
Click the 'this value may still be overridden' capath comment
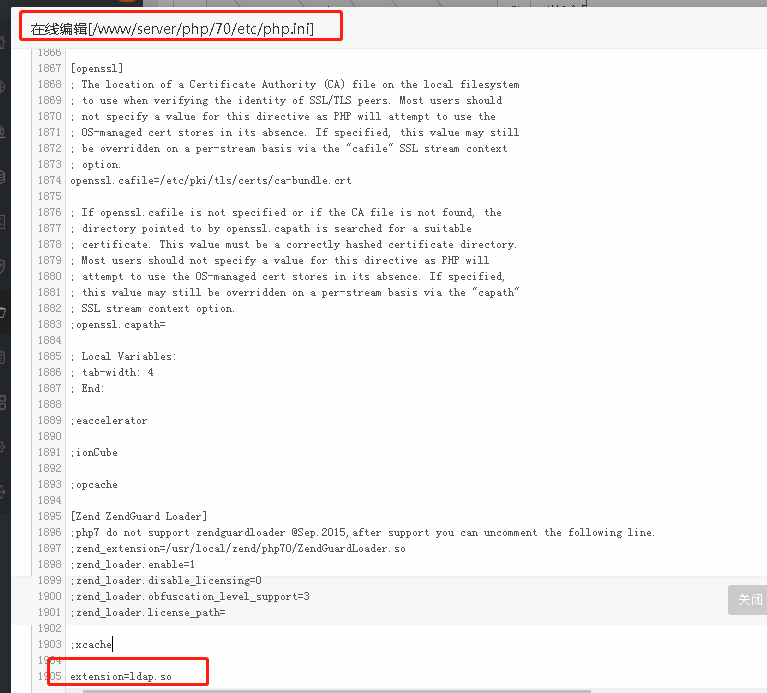pyautogui.click(x=295, y=292)
